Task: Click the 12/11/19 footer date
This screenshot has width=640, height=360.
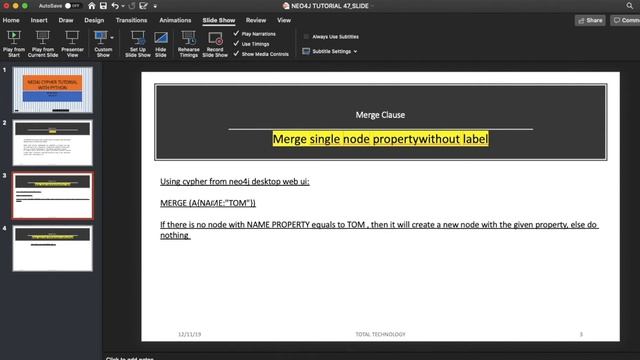Action: (189, 334)
